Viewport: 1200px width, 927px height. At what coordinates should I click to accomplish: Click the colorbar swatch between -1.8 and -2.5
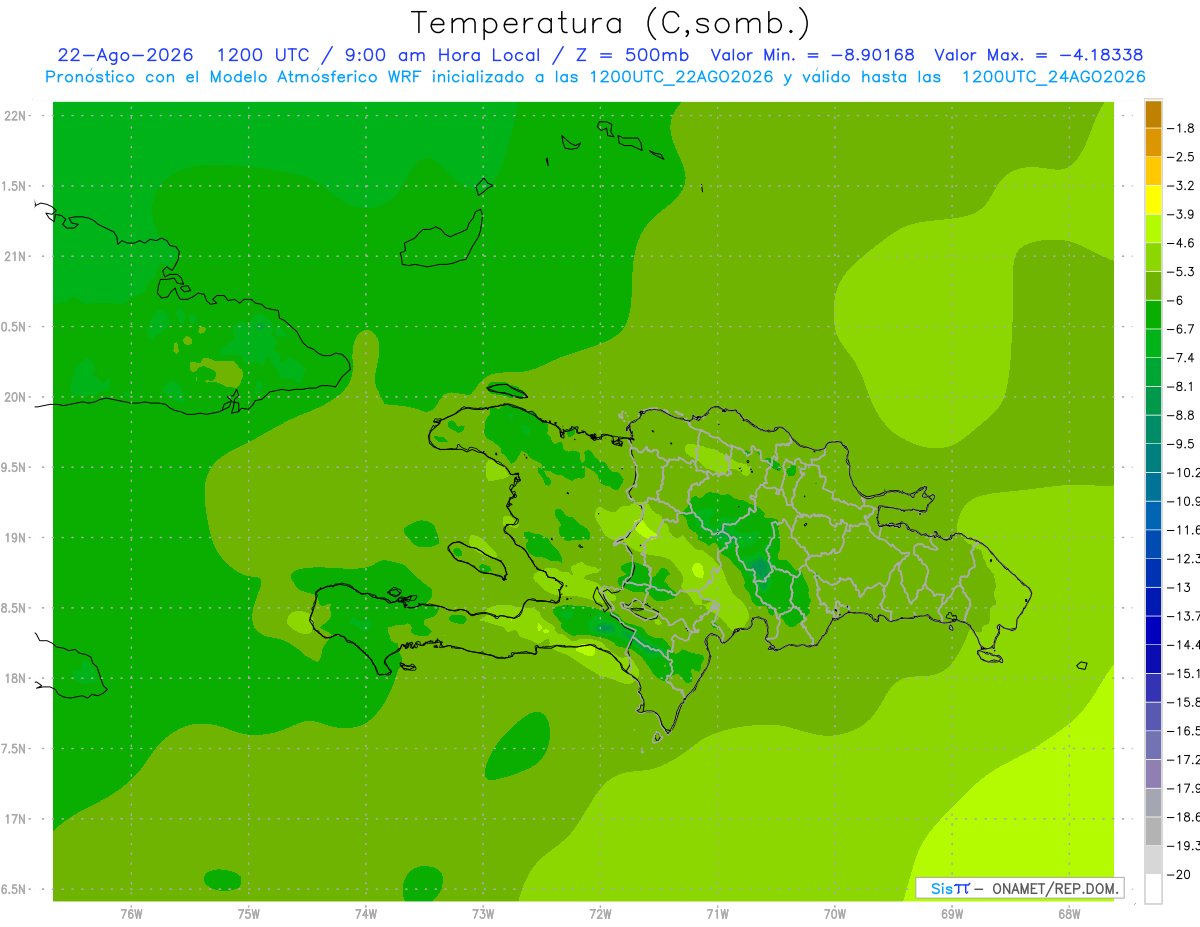1153,143
